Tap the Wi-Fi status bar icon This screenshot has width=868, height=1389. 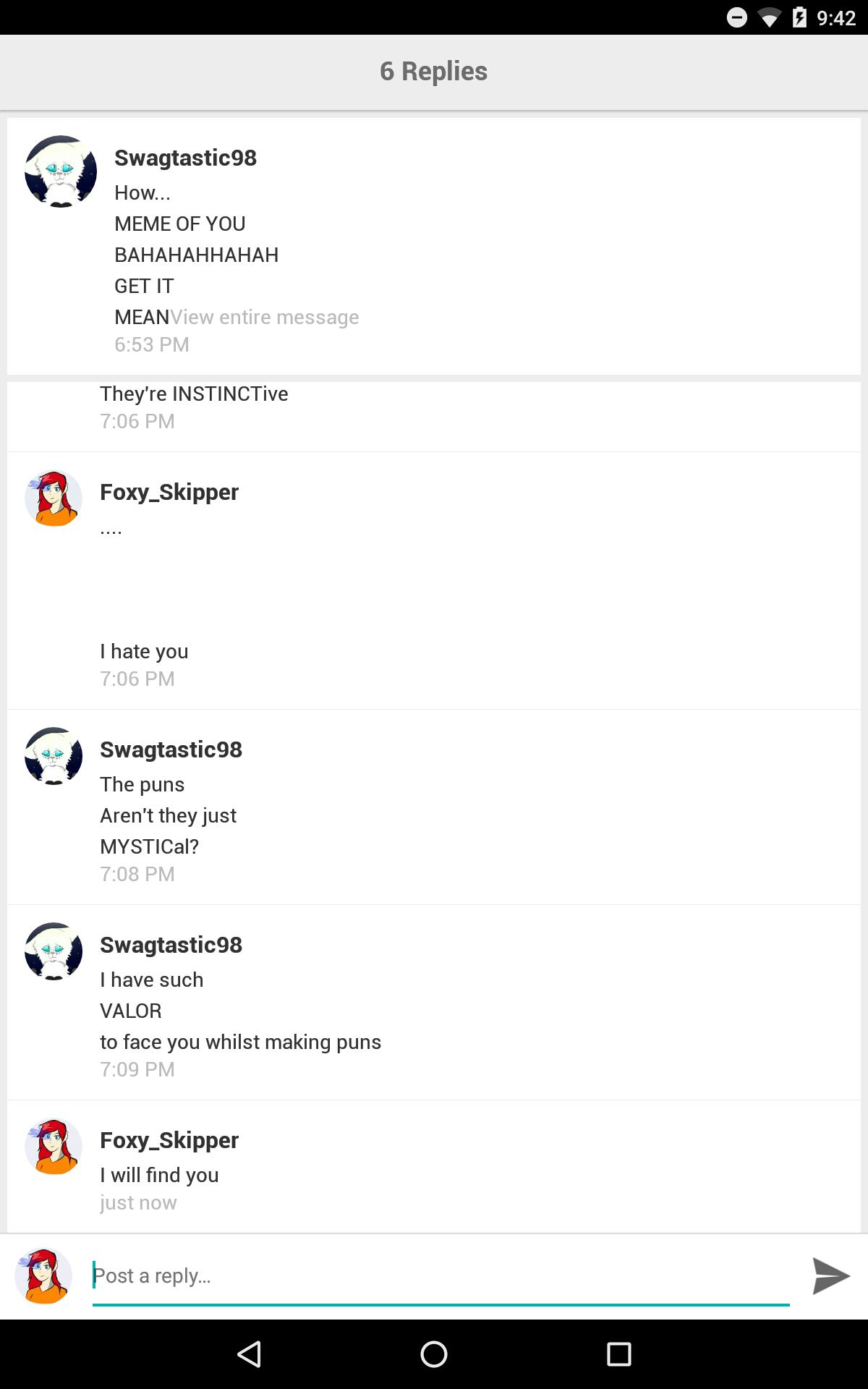tap(769, 17)
